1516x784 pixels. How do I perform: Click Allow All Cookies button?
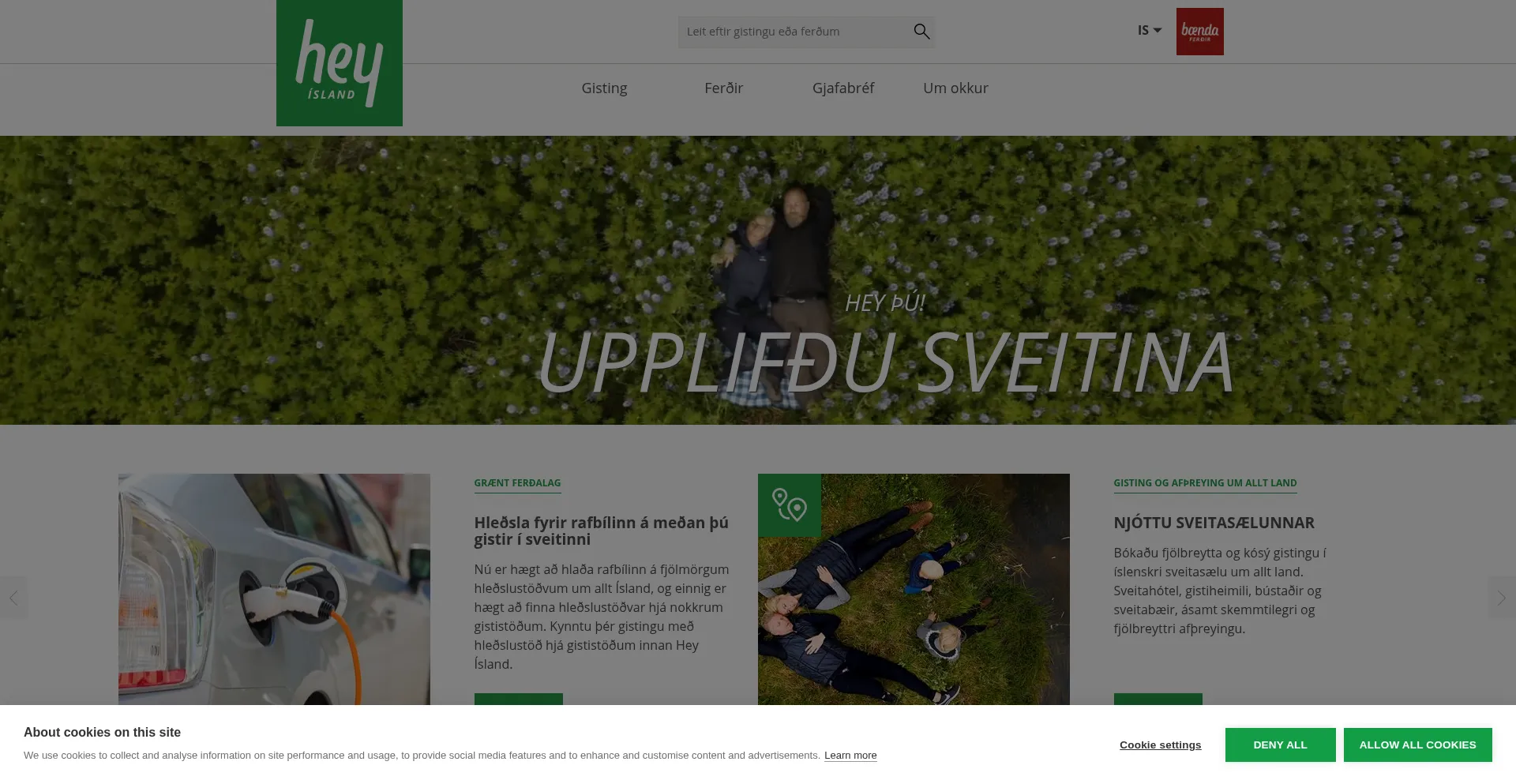[x=1417, y=745]
